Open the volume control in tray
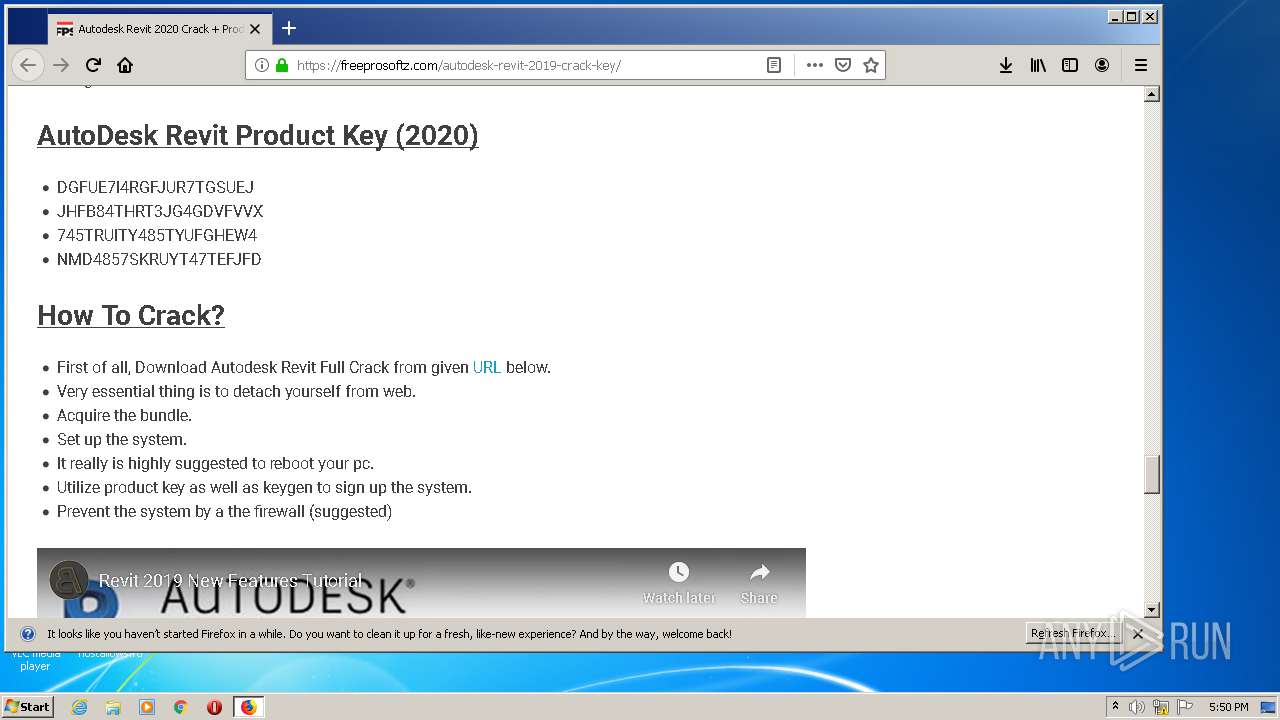This screenshot has height=720, width=1280. [1137, 707]
